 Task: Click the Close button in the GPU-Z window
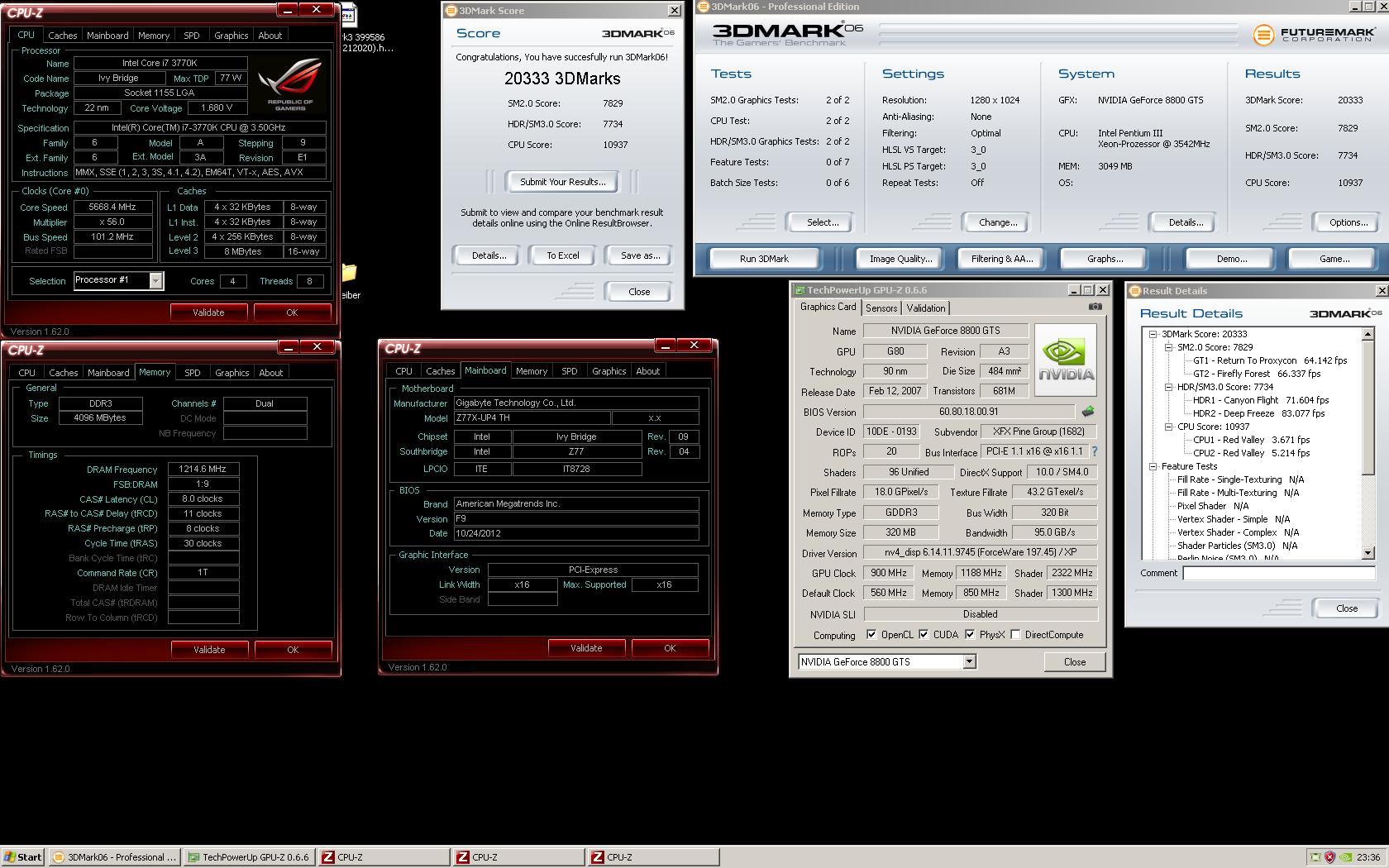(x=1074, y=662)
